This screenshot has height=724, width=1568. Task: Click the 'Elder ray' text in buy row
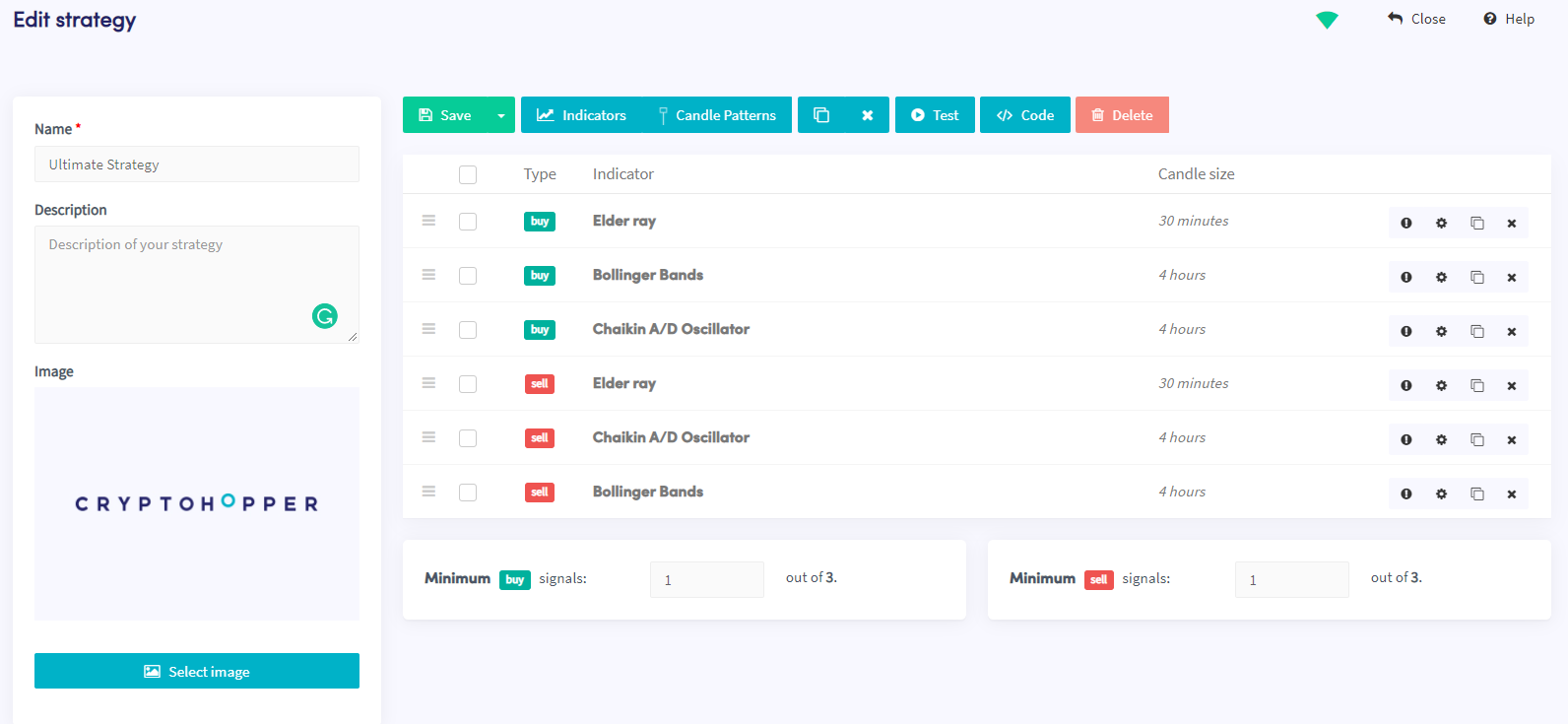click(x=624, y=221)
